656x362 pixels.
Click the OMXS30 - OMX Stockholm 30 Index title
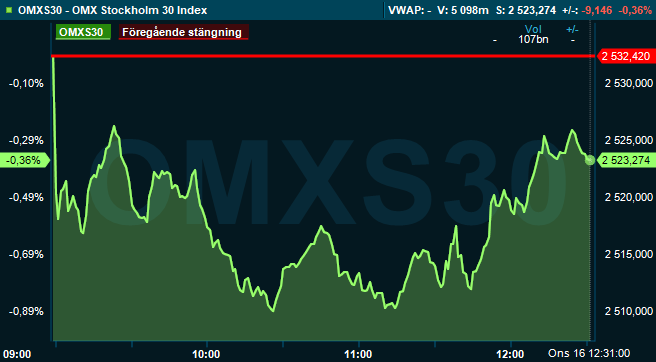[113, 10]
